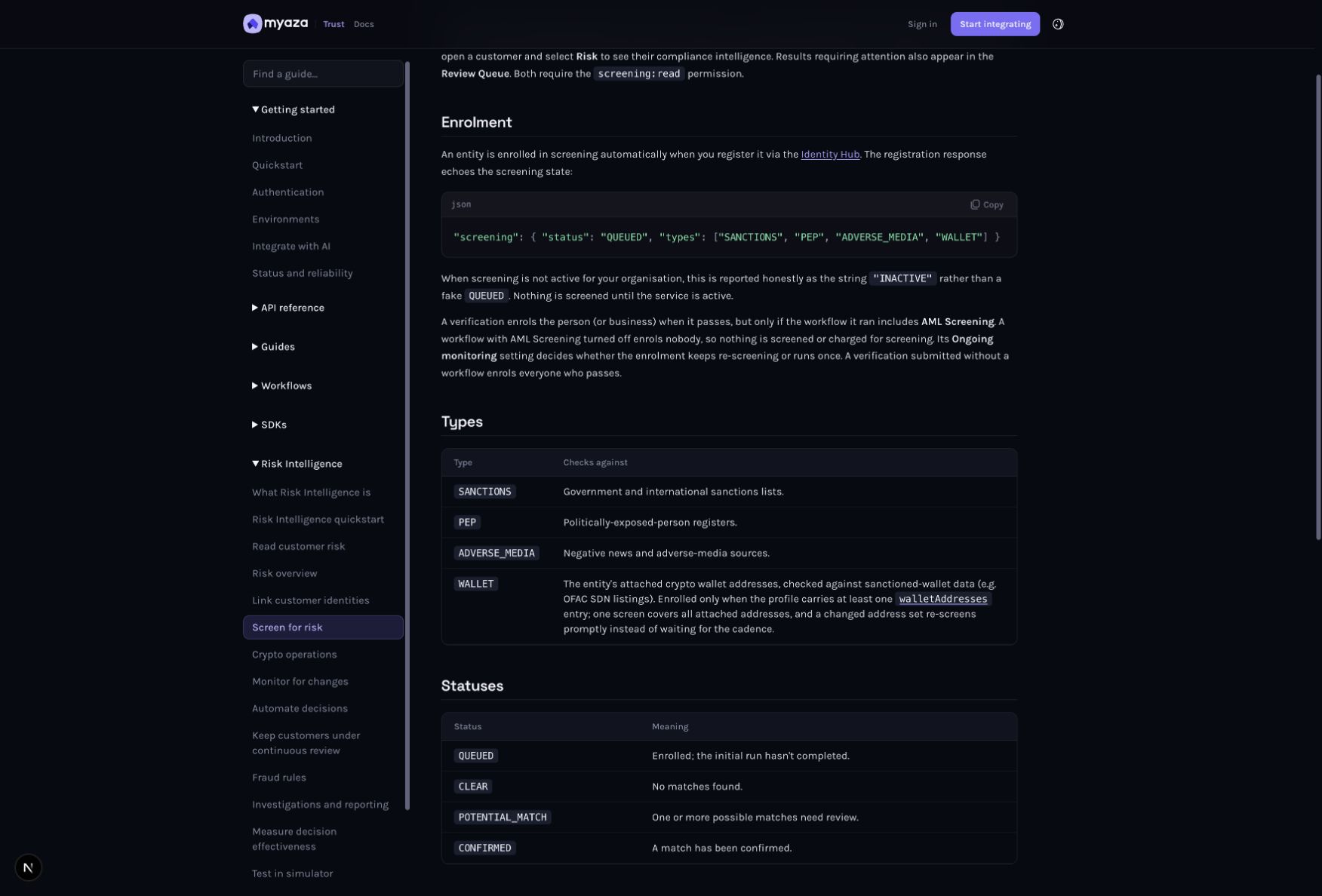Click the sidebar scrollbar thumb
The height and width of the screenshot is (896, 1322).
[407, 436]
